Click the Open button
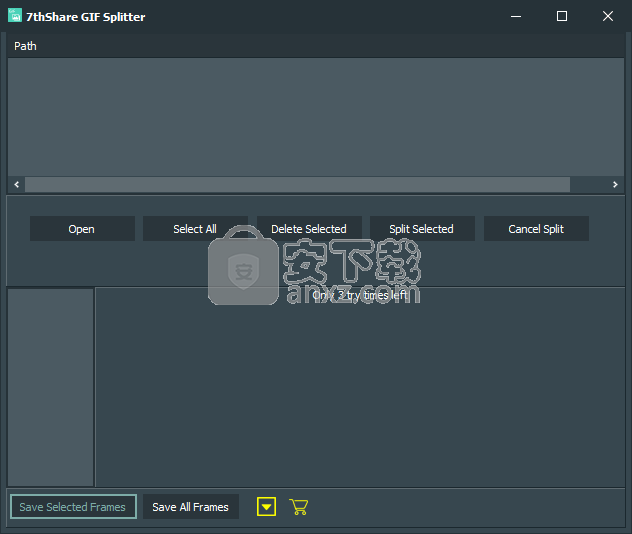Viewport: 632px width, 534px height. [82, 229]
